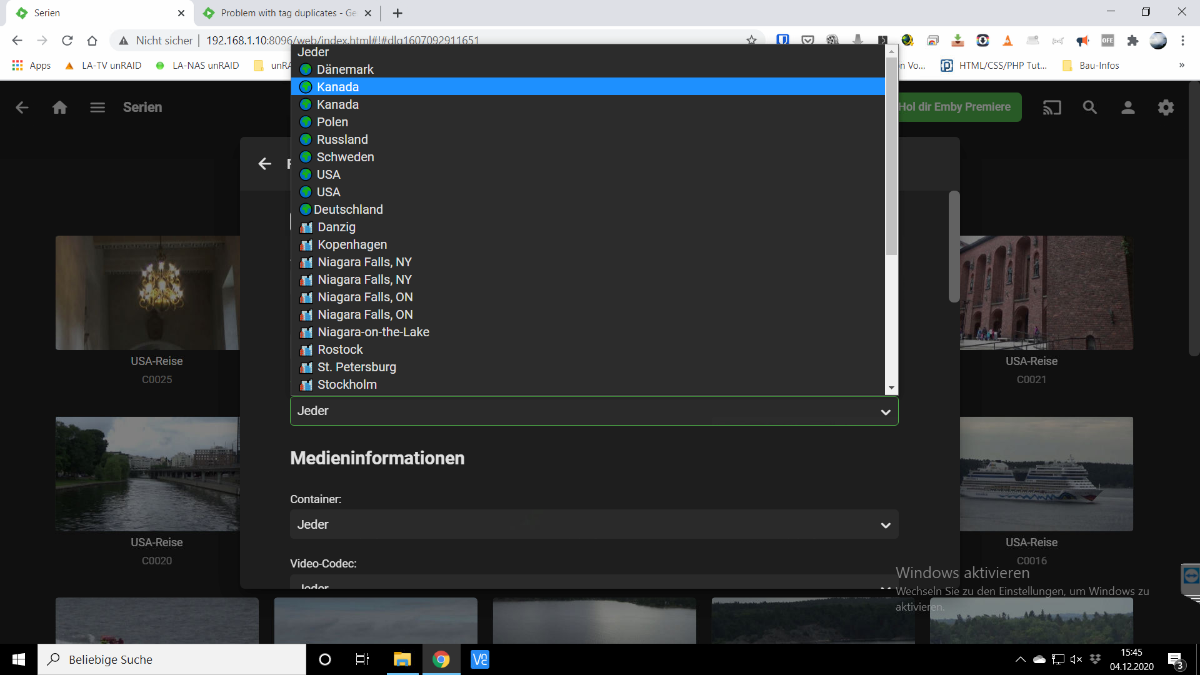Viewport: 1200px width, 675px height.
Task: Click the Chrome icon on the taskbar
Action: (441, 659)
